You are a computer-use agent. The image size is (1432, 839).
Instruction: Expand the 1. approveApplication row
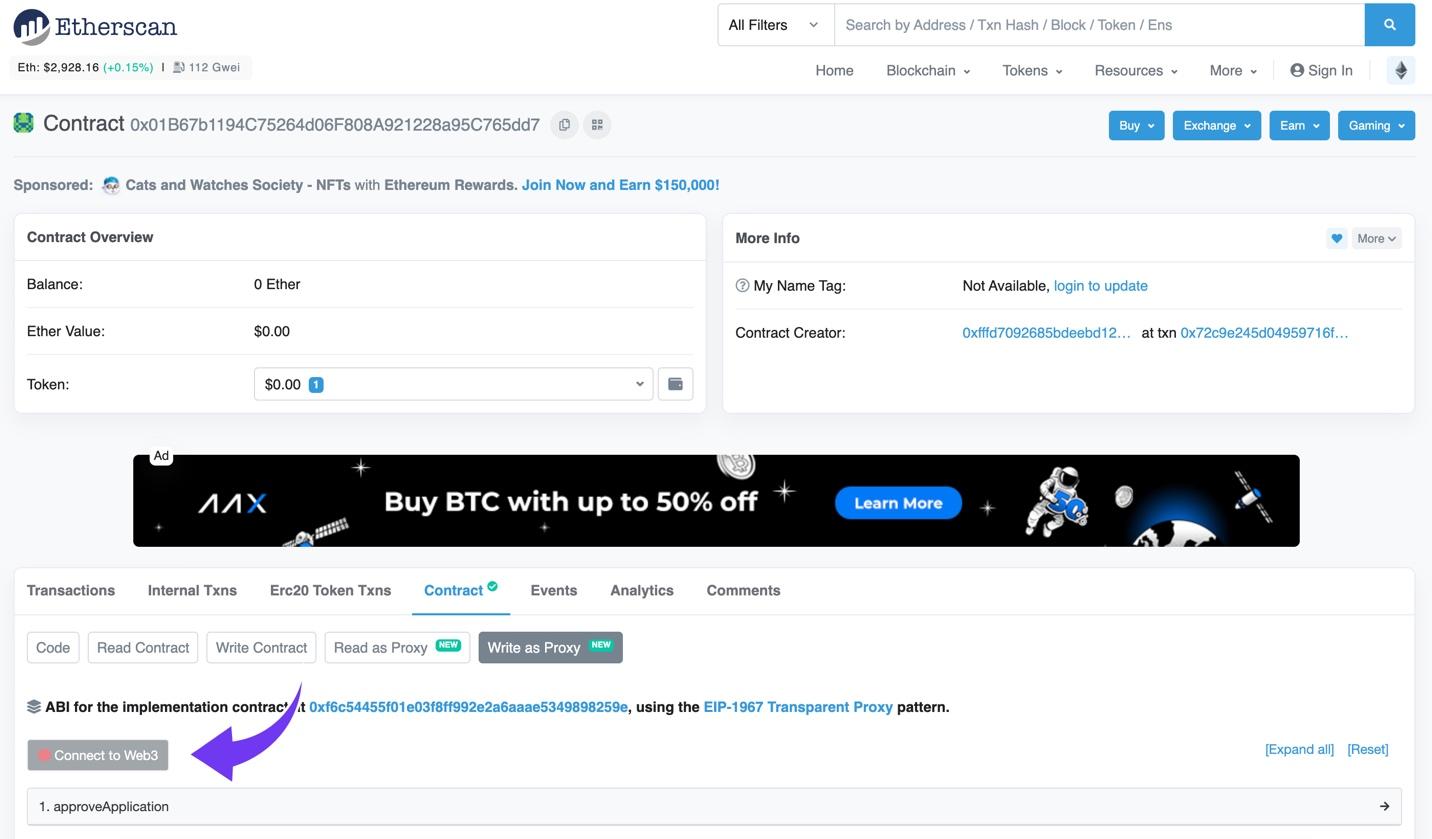tap(714, 806)
